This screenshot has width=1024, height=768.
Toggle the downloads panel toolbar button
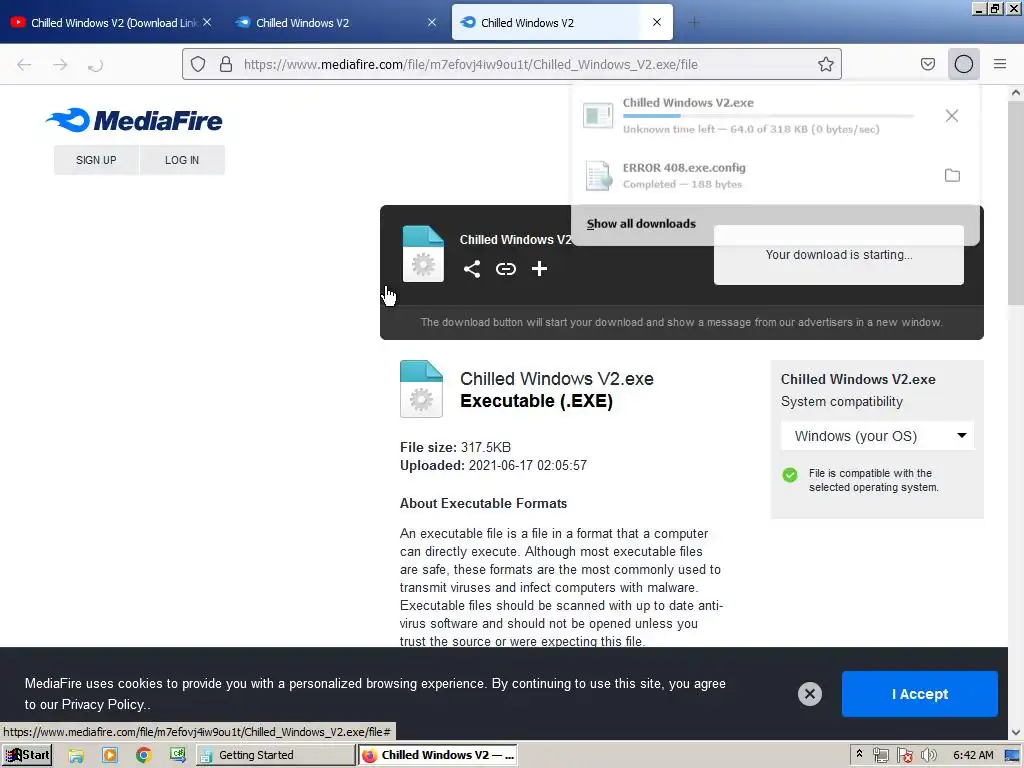pos(964,64)
